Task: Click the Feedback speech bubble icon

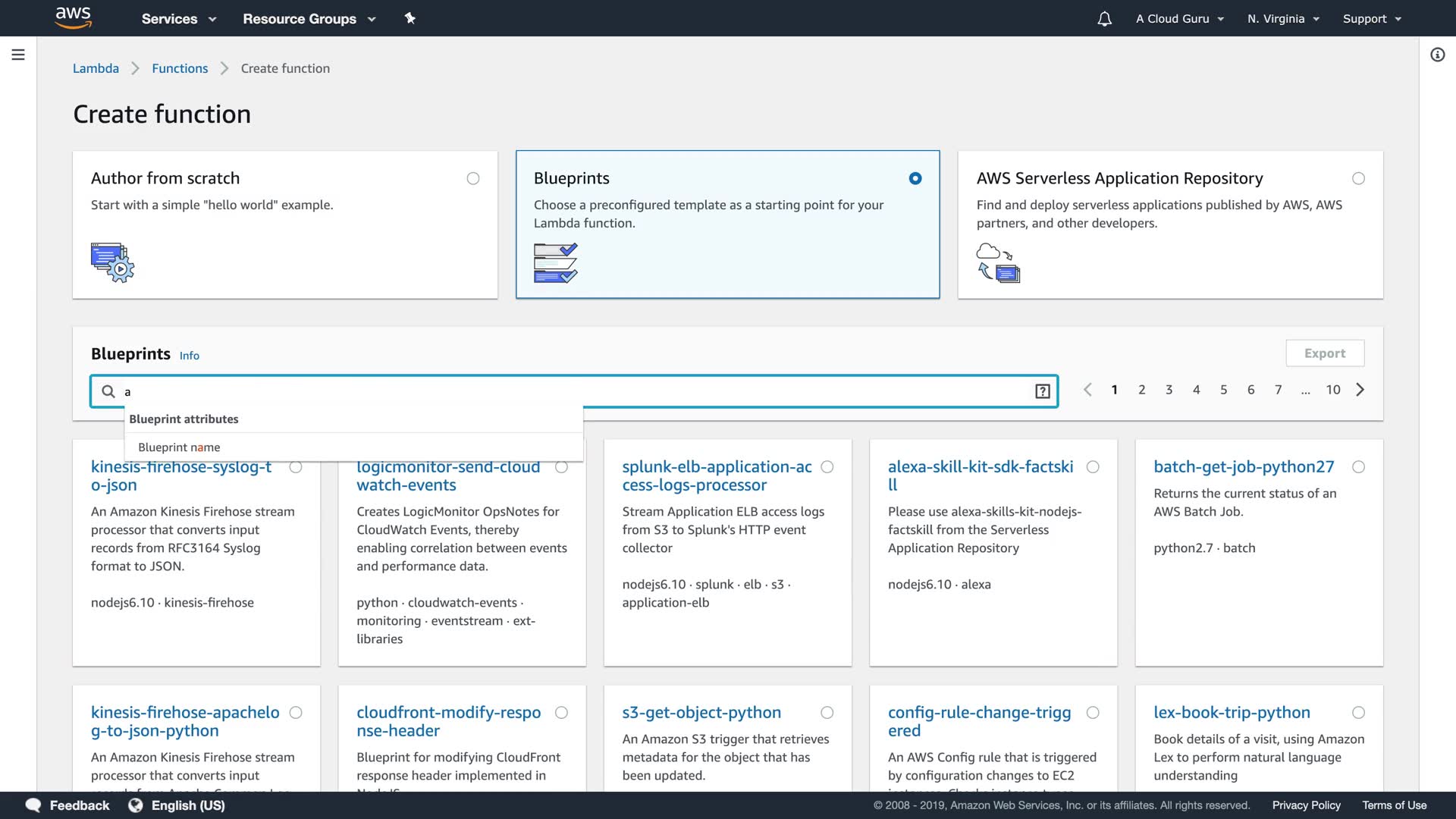Action: [33, 805]
